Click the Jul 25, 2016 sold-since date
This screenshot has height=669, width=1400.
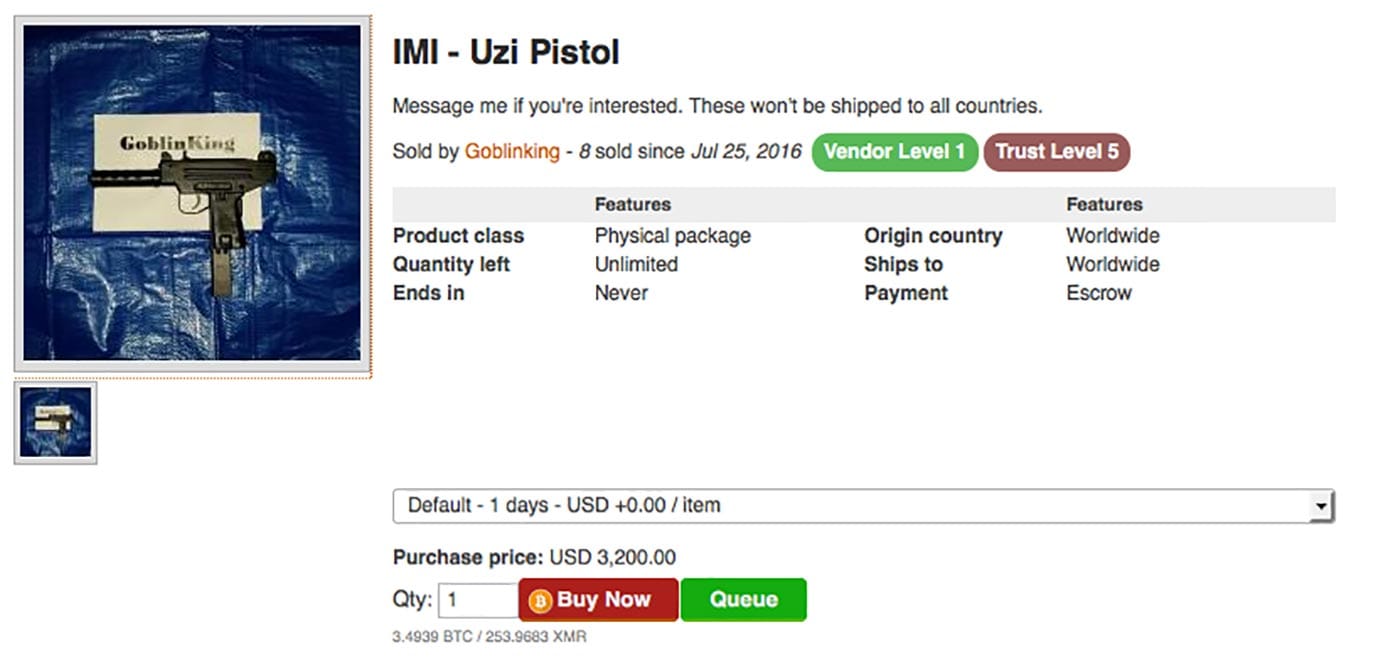point(746,152)
